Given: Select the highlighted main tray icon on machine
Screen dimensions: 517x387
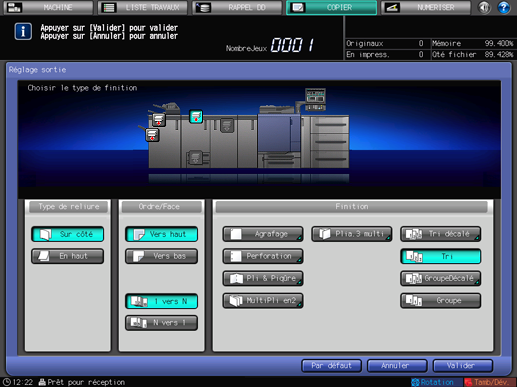Looking at the screenshot, I should [x=196, y=116].
